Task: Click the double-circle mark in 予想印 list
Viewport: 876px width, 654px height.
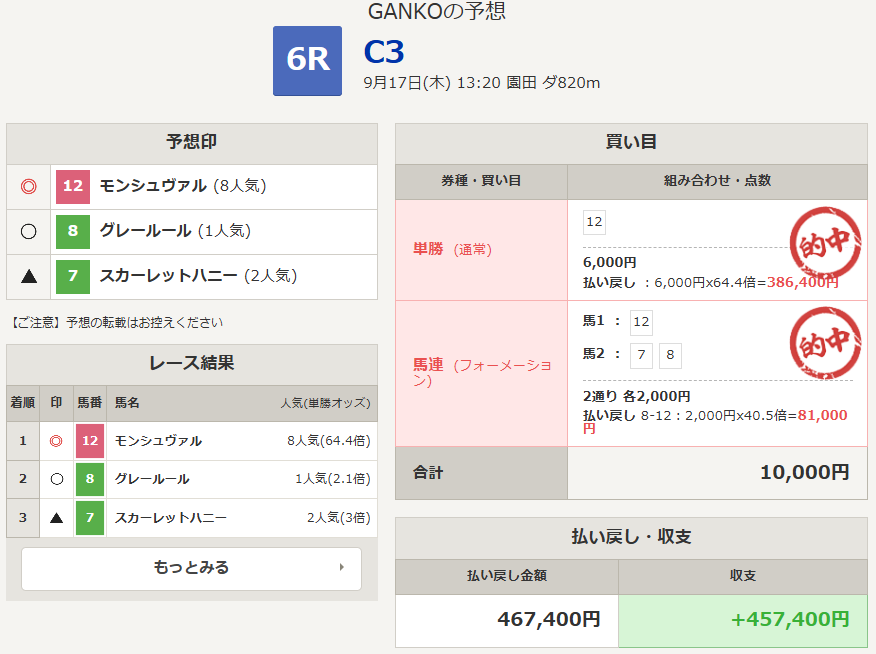Action: 28,186
